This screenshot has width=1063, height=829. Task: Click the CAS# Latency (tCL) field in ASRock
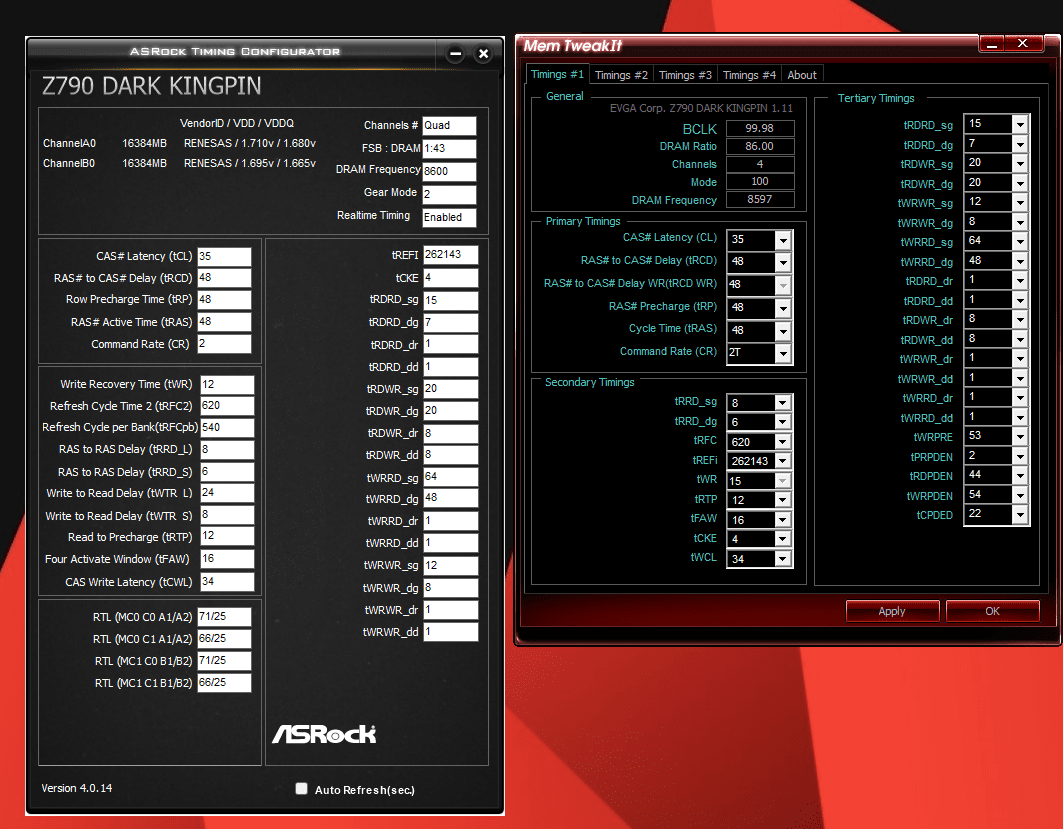(224, 256)
